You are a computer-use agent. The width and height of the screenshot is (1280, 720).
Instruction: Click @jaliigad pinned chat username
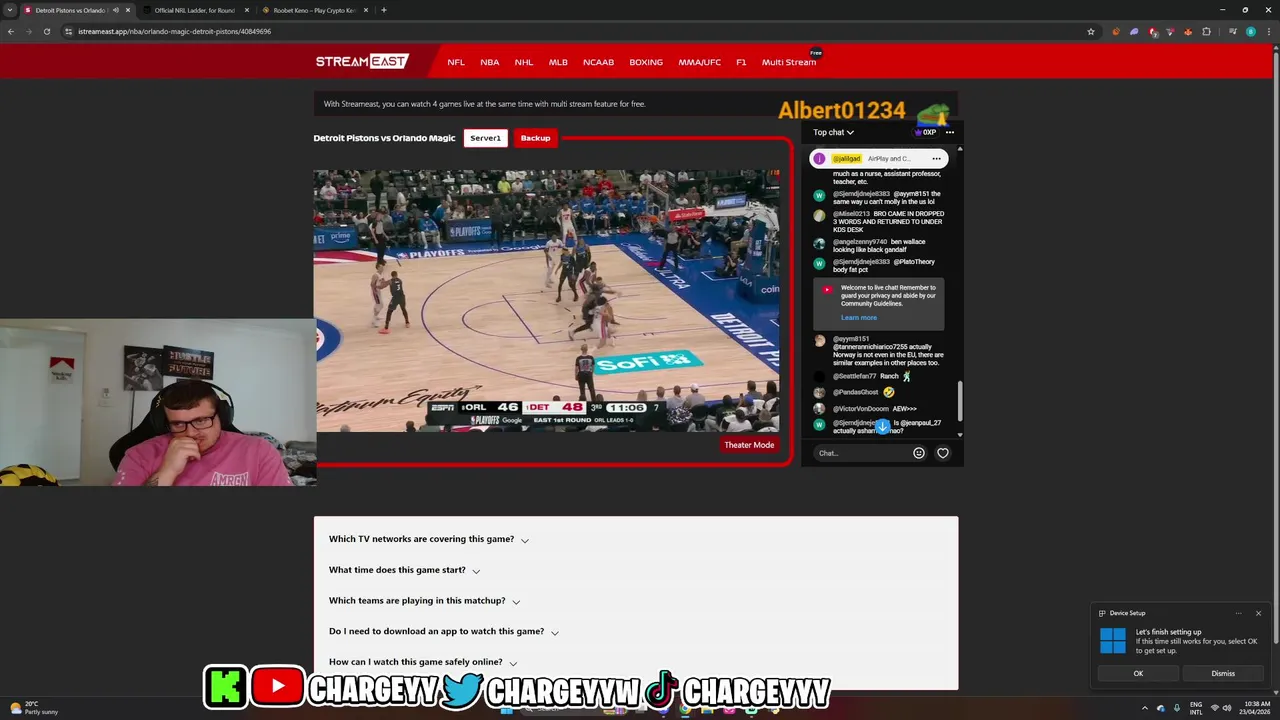[x=846, y=158]
